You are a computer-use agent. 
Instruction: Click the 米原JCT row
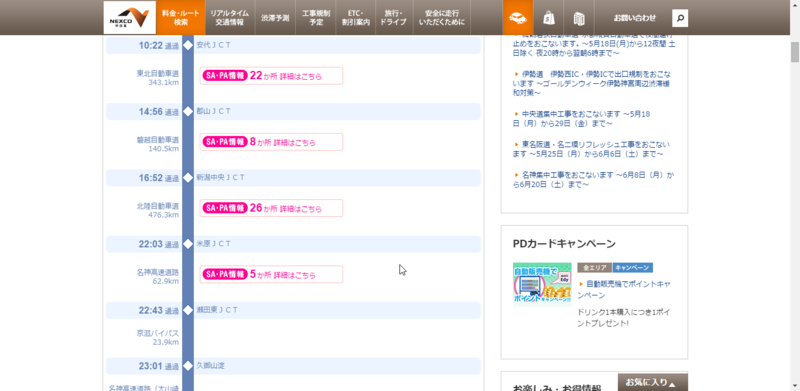(293, 244)
